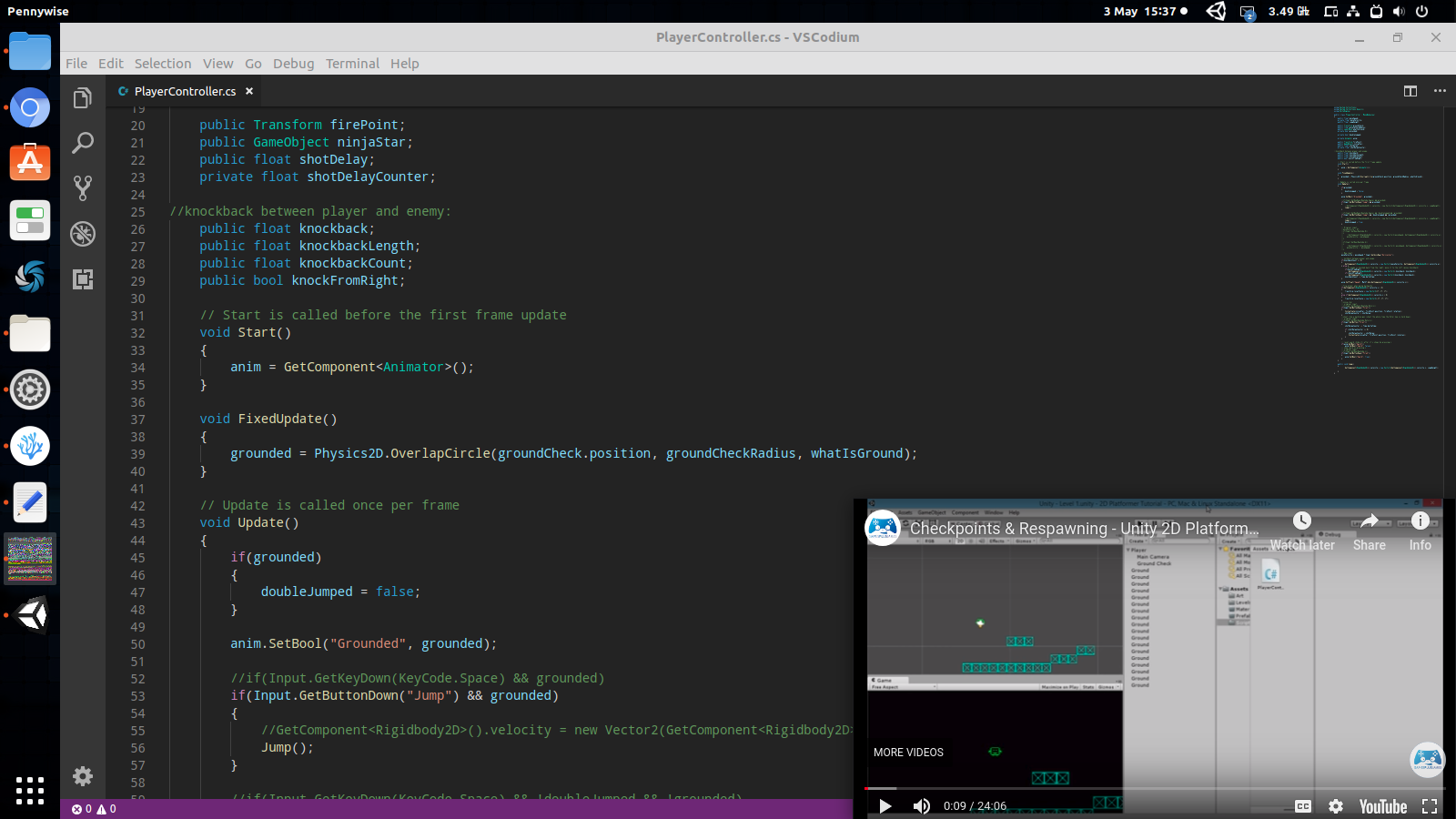
Task: Click the Split Editor icon above the code
Action: pos(1410,91)
